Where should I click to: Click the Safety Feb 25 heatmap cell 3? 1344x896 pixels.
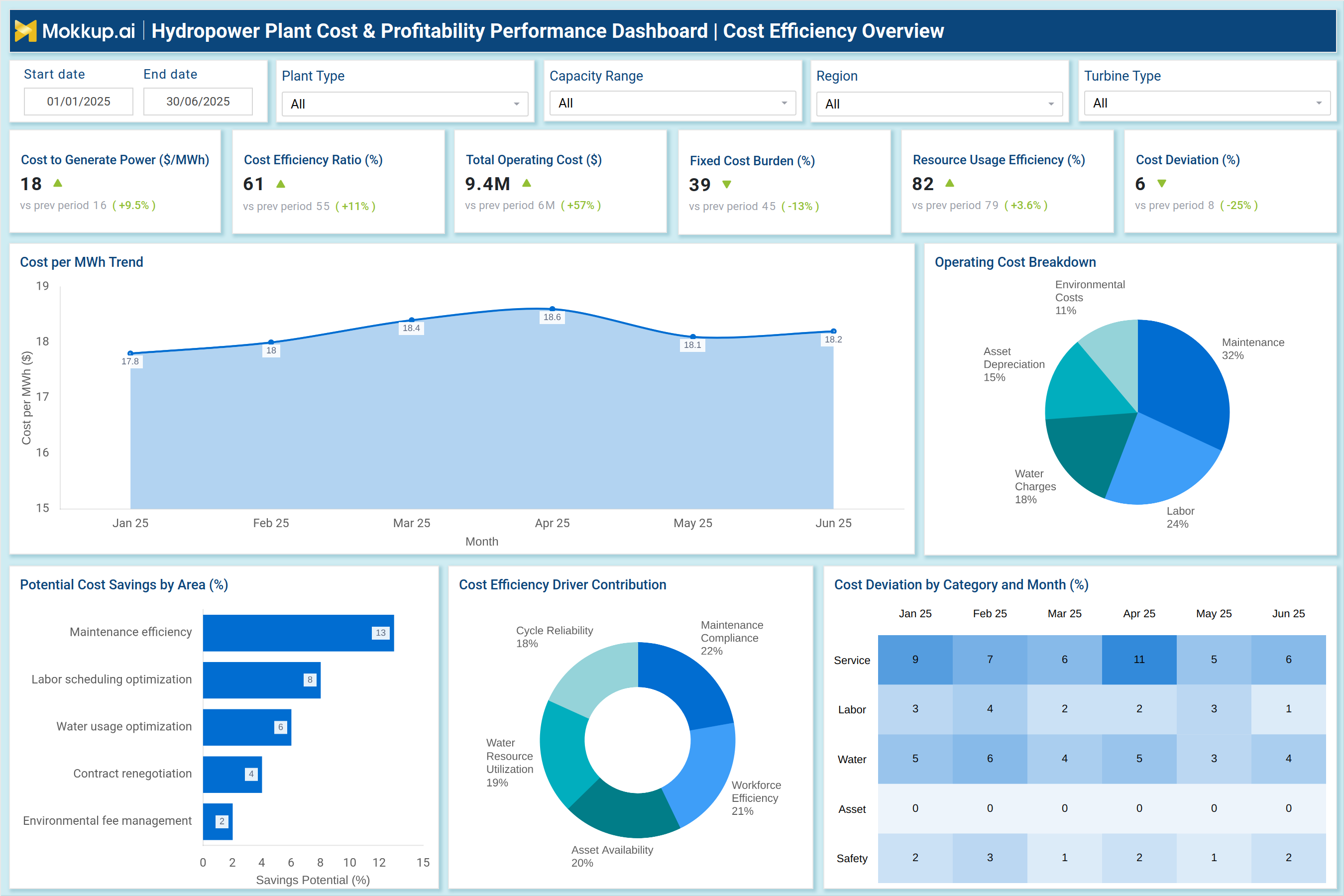[990, 858]
